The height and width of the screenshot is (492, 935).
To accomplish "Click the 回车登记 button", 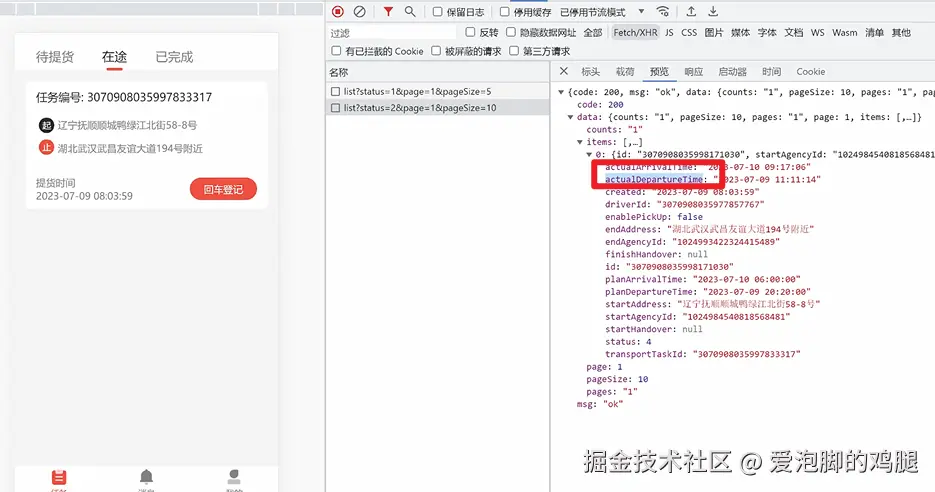I will click(x=223, y=189).
